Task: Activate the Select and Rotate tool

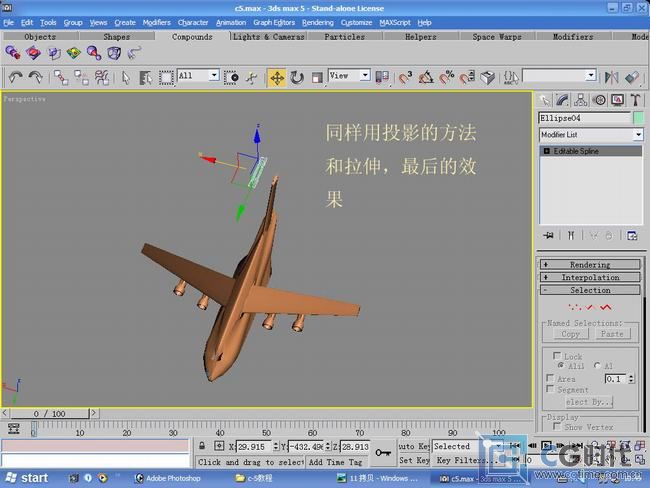Action: (297, 78)
